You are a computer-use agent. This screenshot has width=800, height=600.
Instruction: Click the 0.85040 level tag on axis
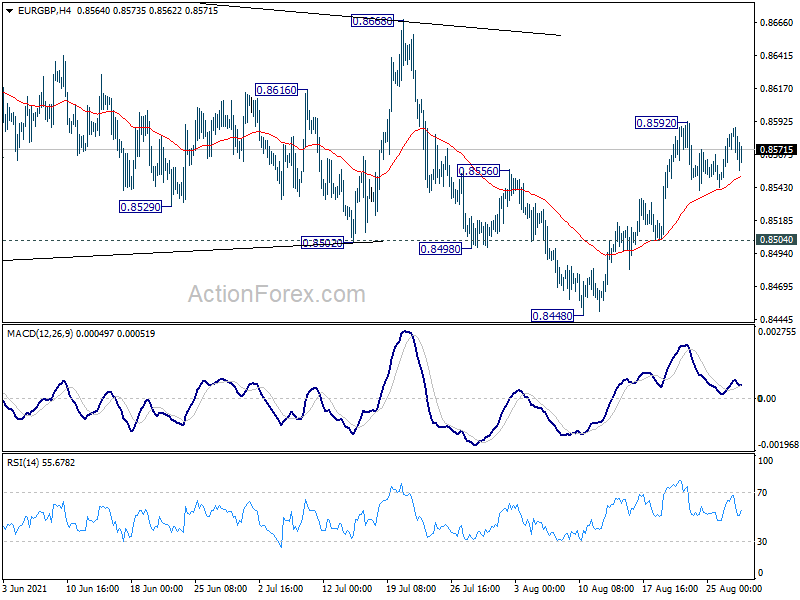(777, 240)
